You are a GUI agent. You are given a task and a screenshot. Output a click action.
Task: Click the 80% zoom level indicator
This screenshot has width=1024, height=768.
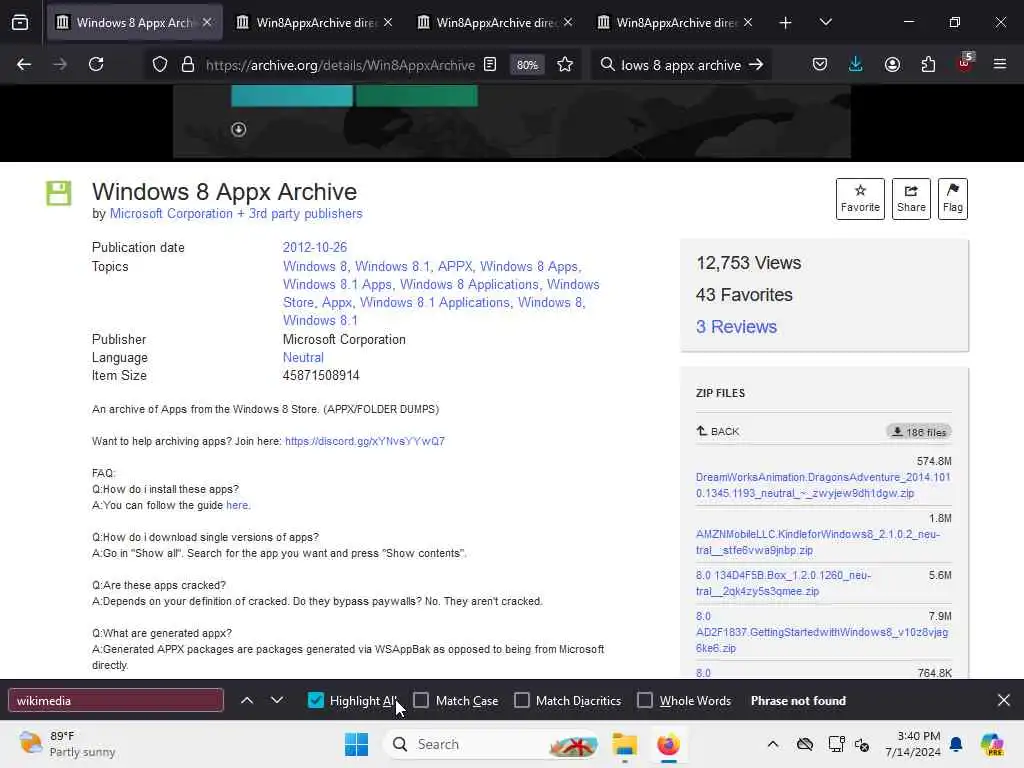(527, 65)
